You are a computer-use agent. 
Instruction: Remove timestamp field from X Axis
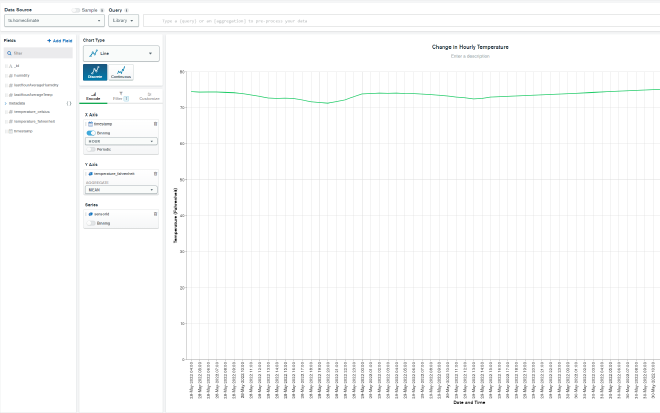pyautogui.click(x=155, y=123)
